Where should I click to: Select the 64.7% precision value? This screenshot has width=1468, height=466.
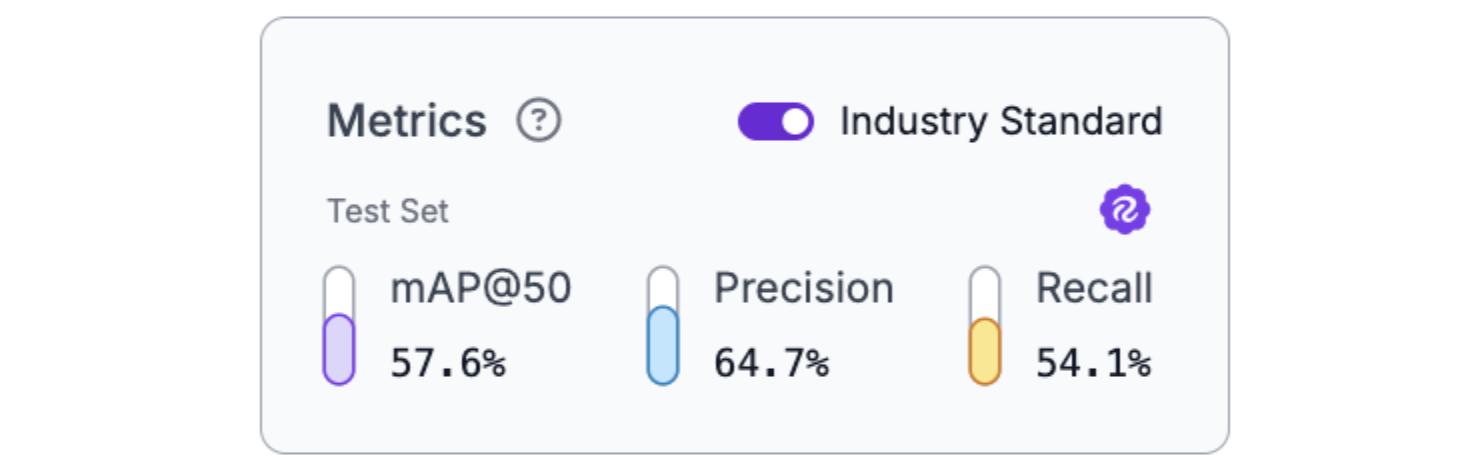coord(771,363)
